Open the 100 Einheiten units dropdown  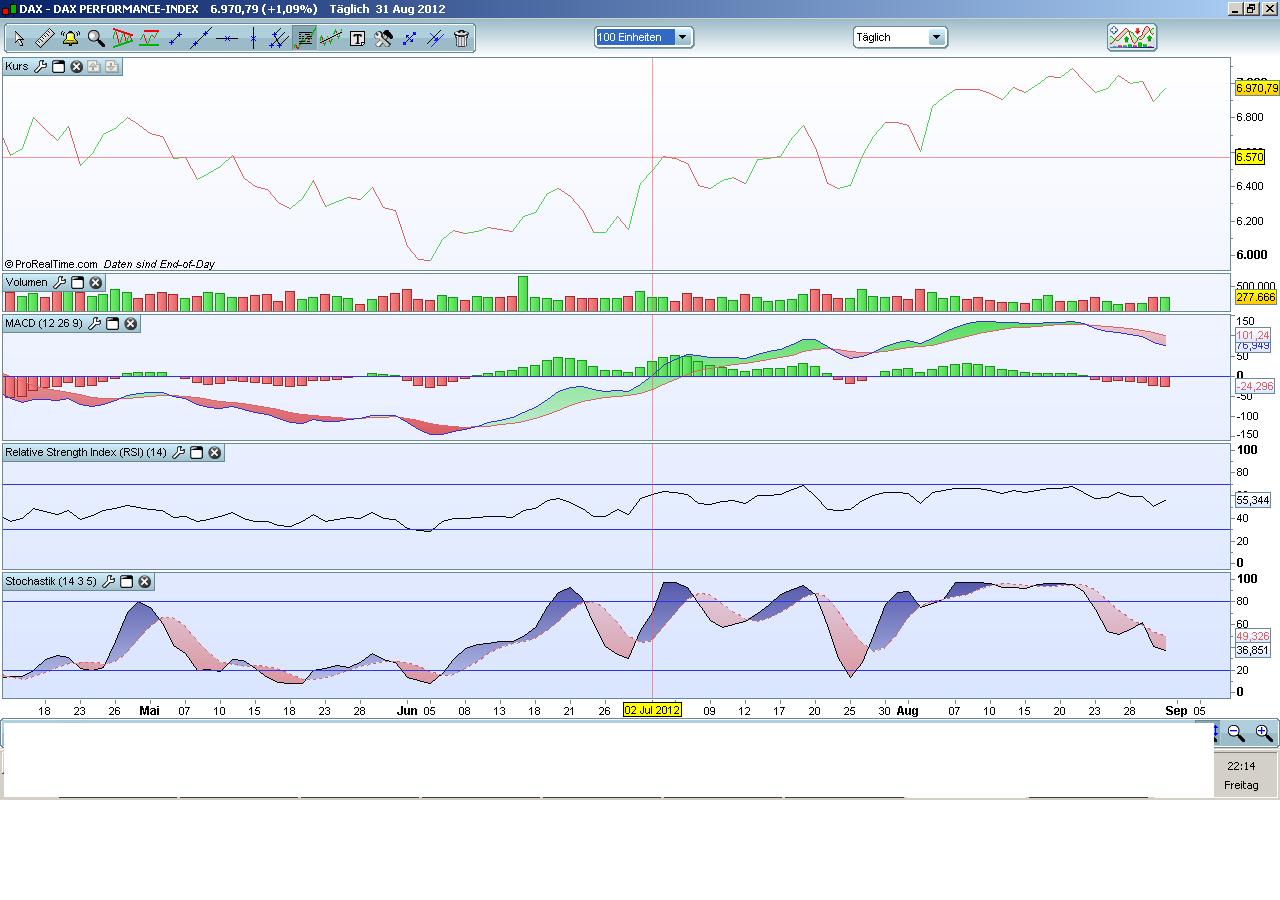[644, 37]
